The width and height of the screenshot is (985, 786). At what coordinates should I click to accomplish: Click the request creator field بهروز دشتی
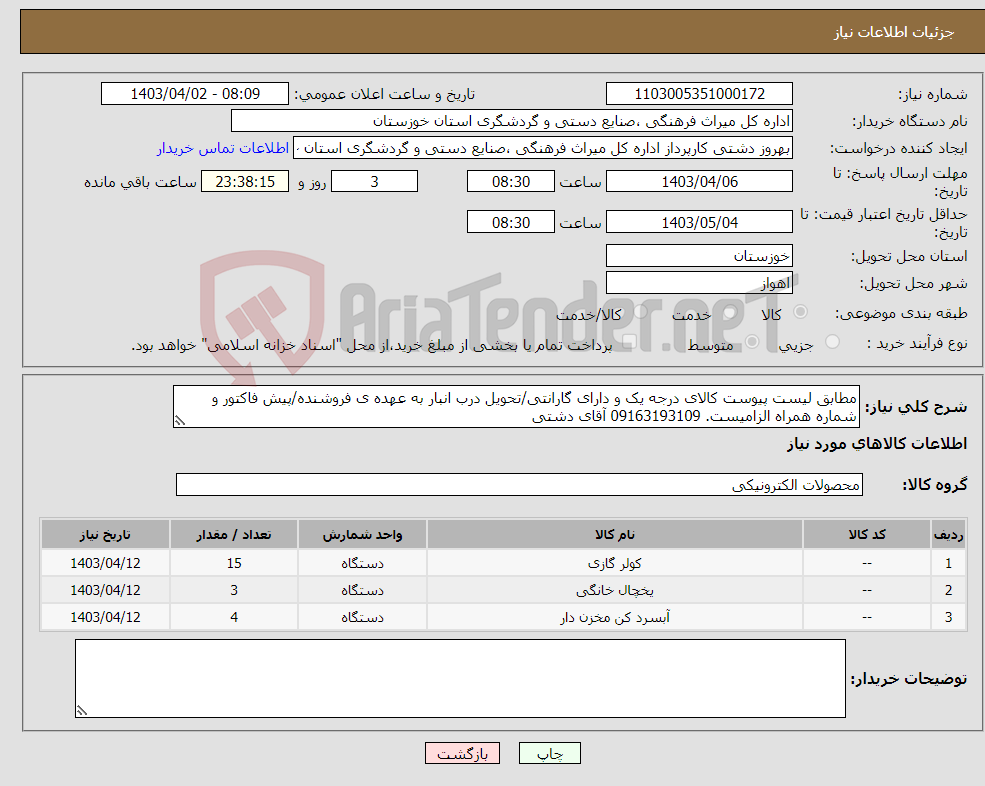[543, 148]
